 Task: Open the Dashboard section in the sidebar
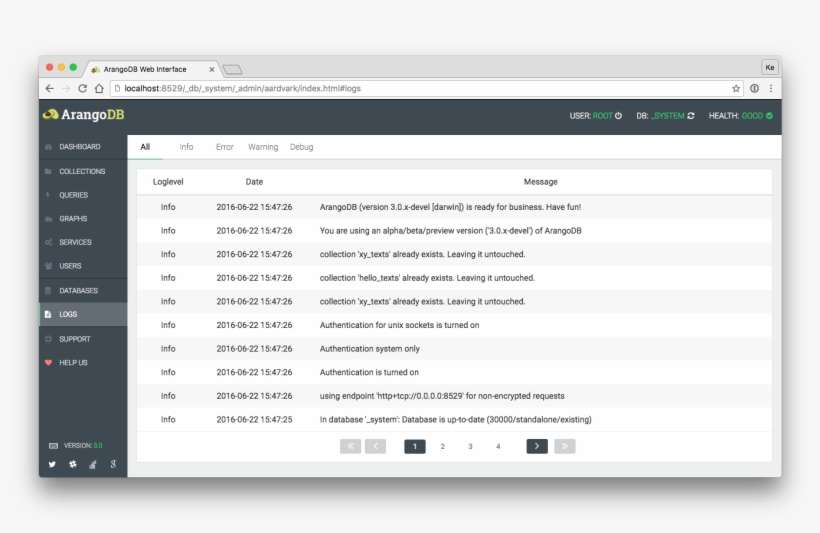[79, 147]
